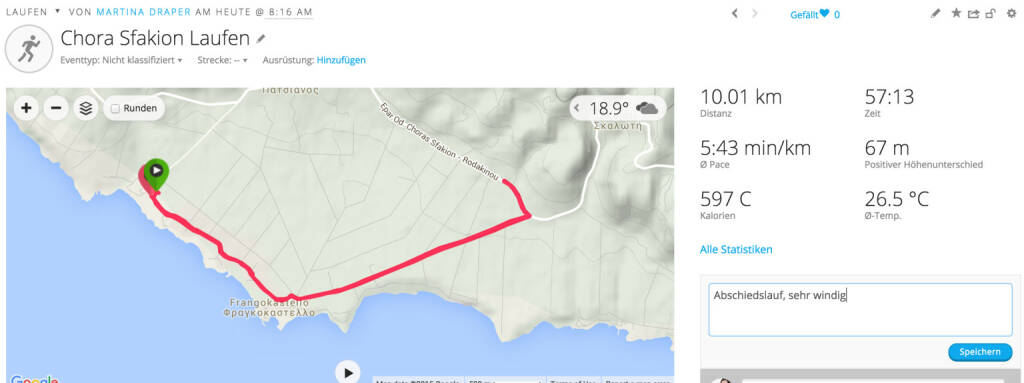This screenshot has width=1024, height=383.
Task: Open the gear settings menu
Action: 1012,13
